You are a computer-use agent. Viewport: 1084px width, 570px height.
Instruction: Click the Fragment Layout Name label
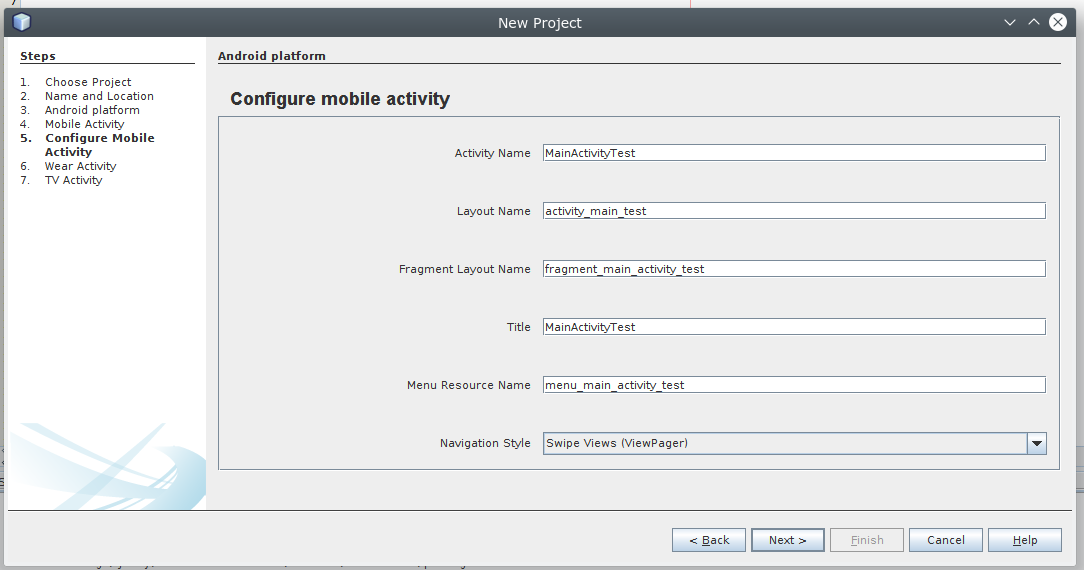click(x=465, y=269)
